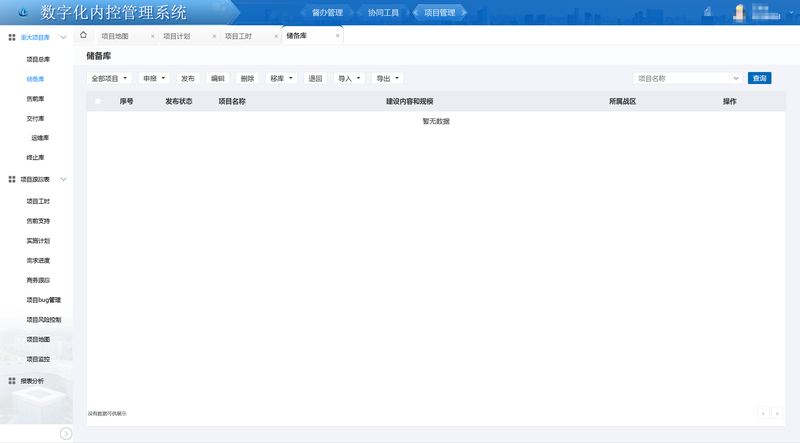Click the 建设内容和规模 column header
This screenshot has width=800, height=443.
point(409,101)
